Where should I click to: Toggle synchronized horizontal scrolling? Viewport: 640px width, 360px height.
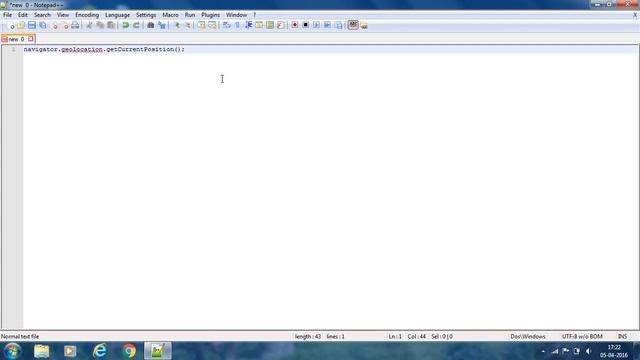212,25
